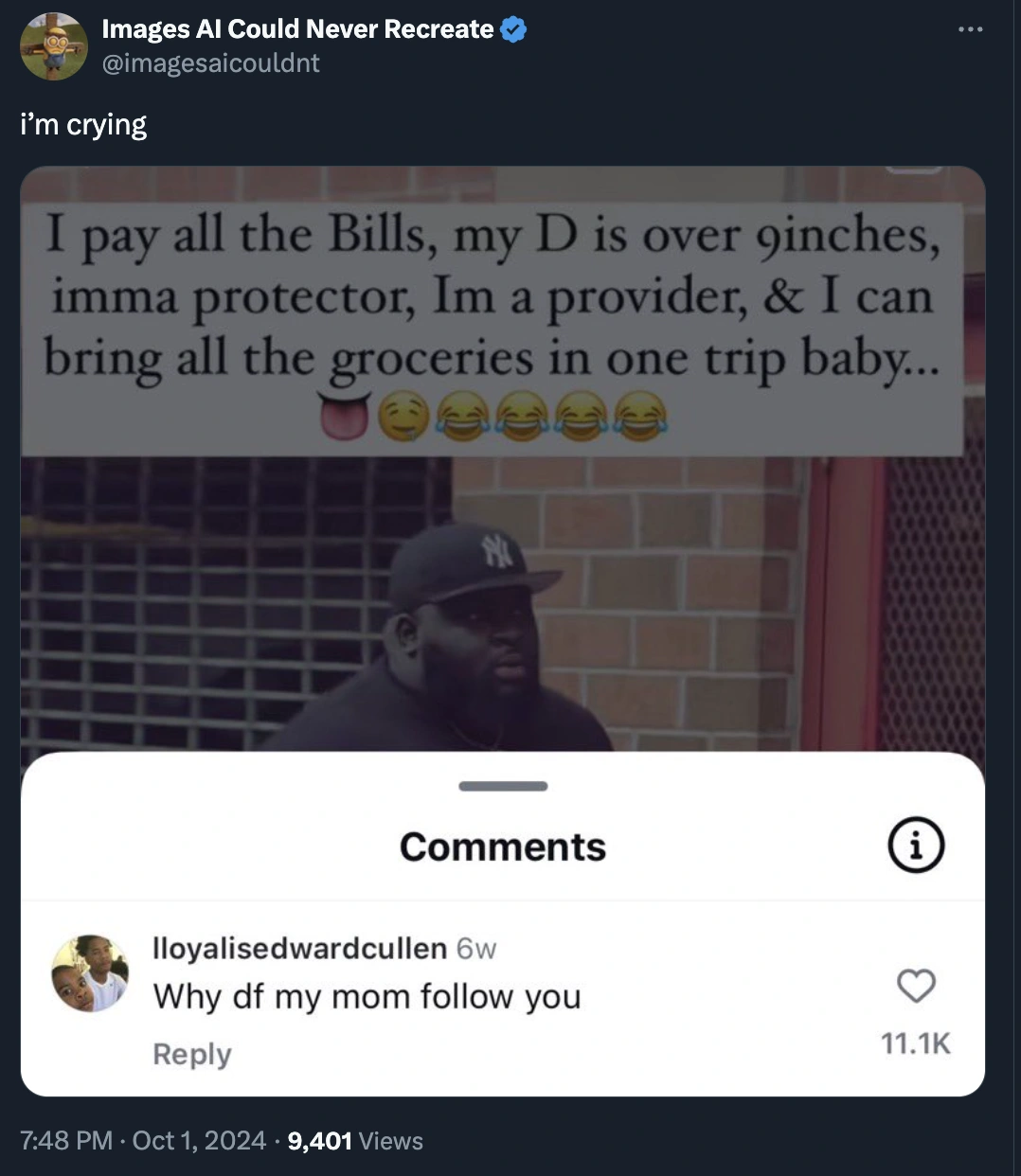This screenshot has height=1176, width=1021.
Task: Click the 11.1K like count
Action: point(916,1043)
